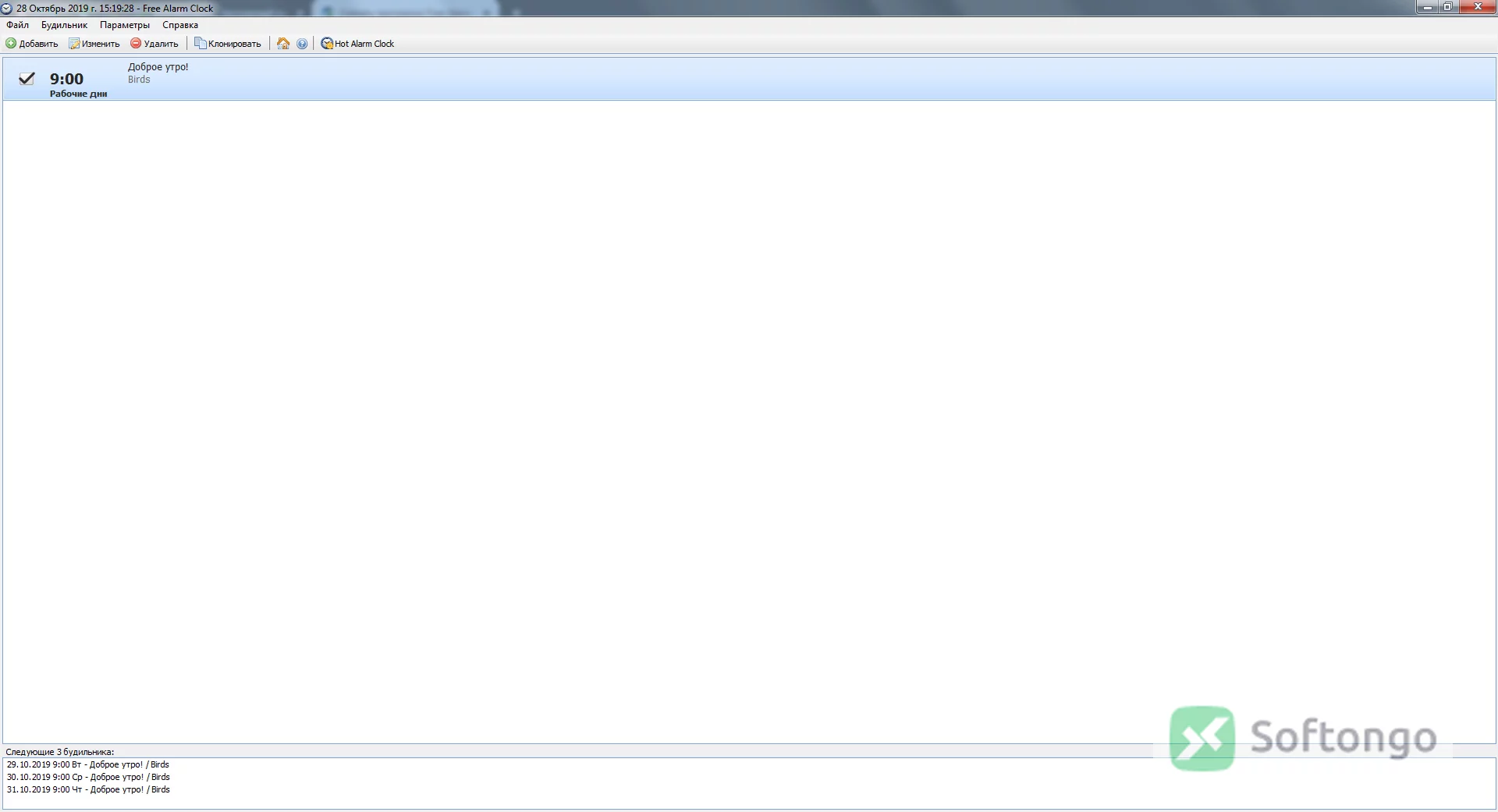Click the green Добавить (Add) alarm button

coord(32,44)
